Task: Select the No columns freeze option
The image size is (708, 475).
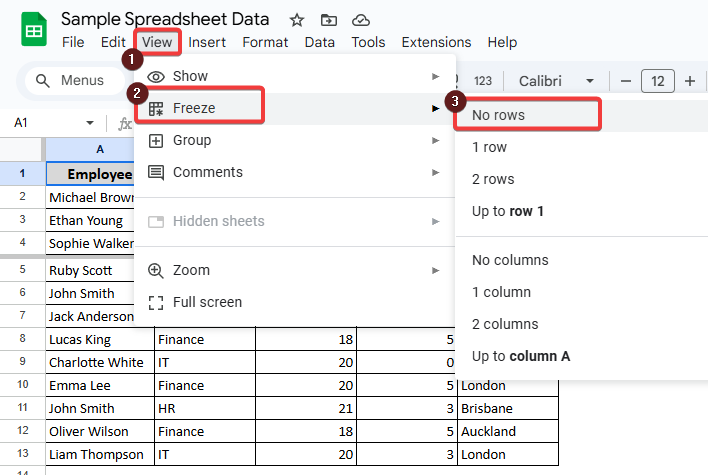Action: coord(510,260)
